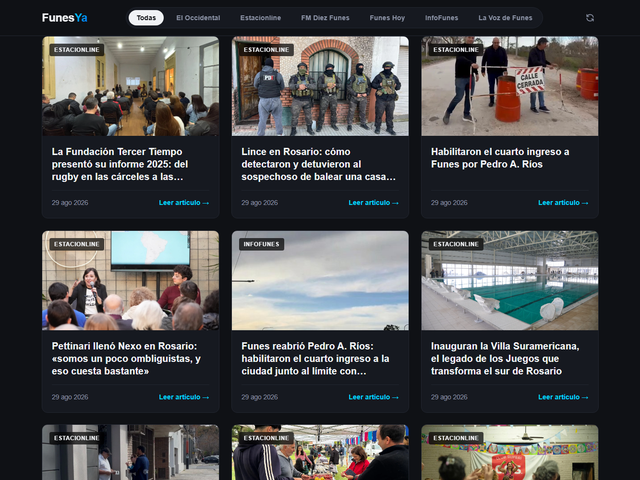Viewport: 640px width, 480px height.
Task: Click the colorful banner party photo
Action: point(510,452)
